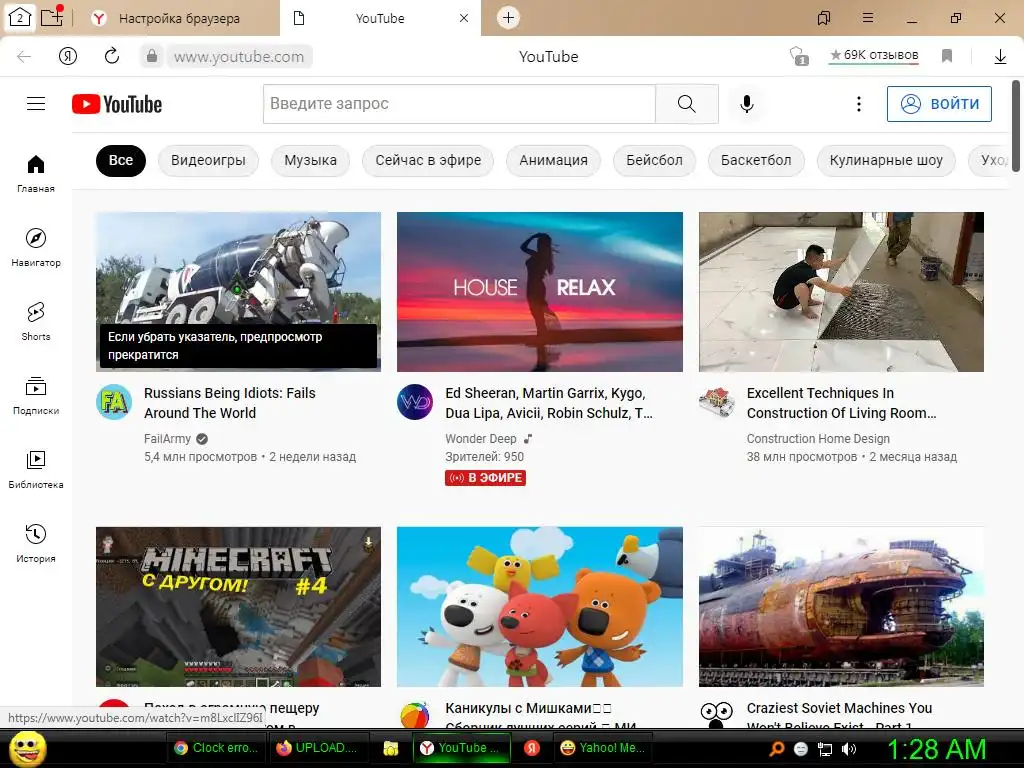The image size is (1024, 768).
Task: Click the ВОЙТИ sign-in button
Action: 939,104
